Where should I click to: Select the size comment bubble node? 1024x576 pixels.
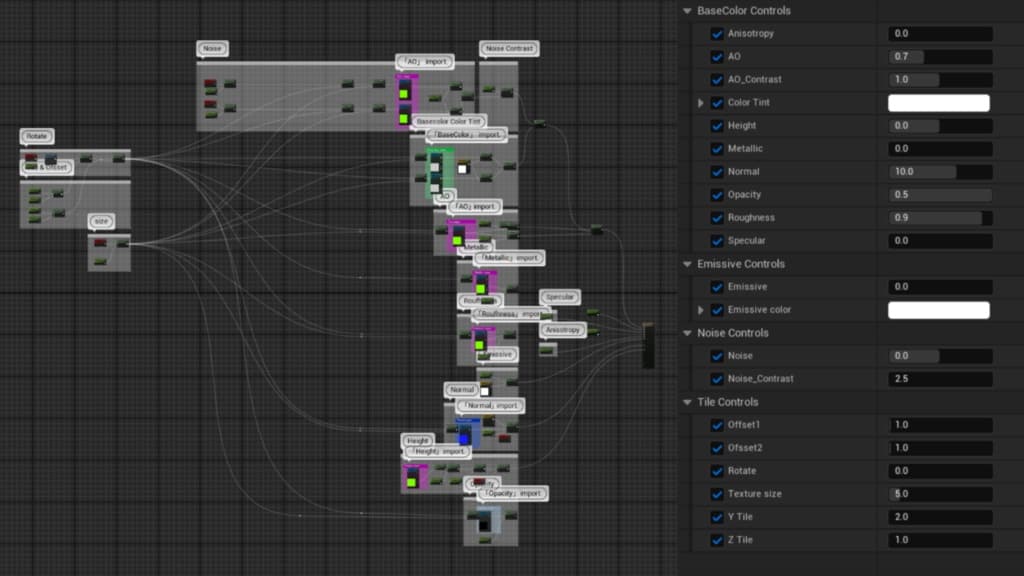pos(101,221)
